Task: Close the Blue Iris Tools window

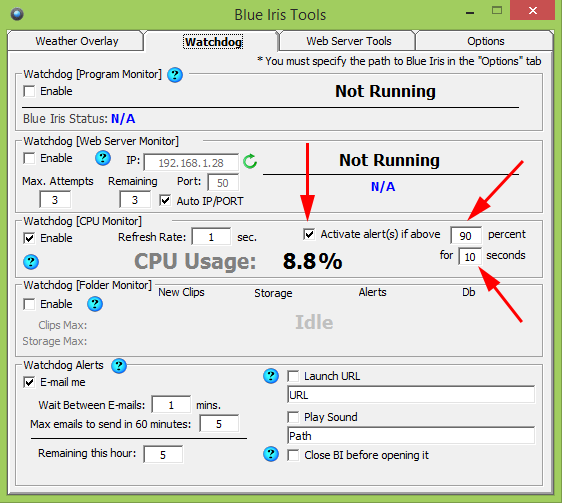Action: (x=533, y=11)
